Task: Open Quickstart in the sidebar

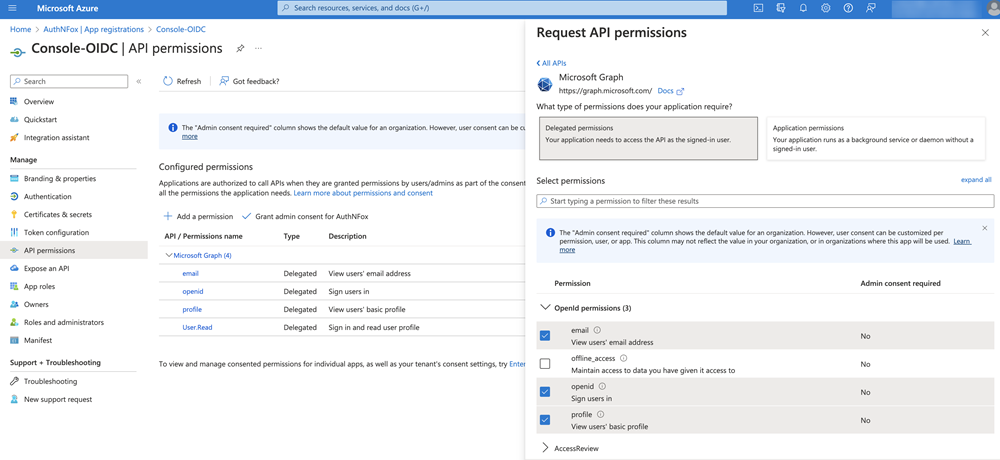Action: pos(40,119)
